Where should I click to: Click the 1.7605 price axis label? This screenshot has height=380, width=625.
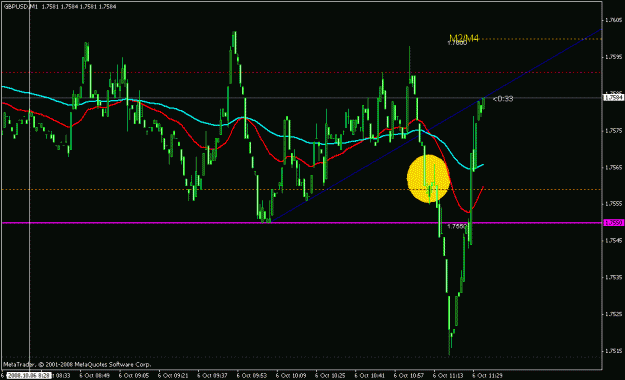(613, 20)
